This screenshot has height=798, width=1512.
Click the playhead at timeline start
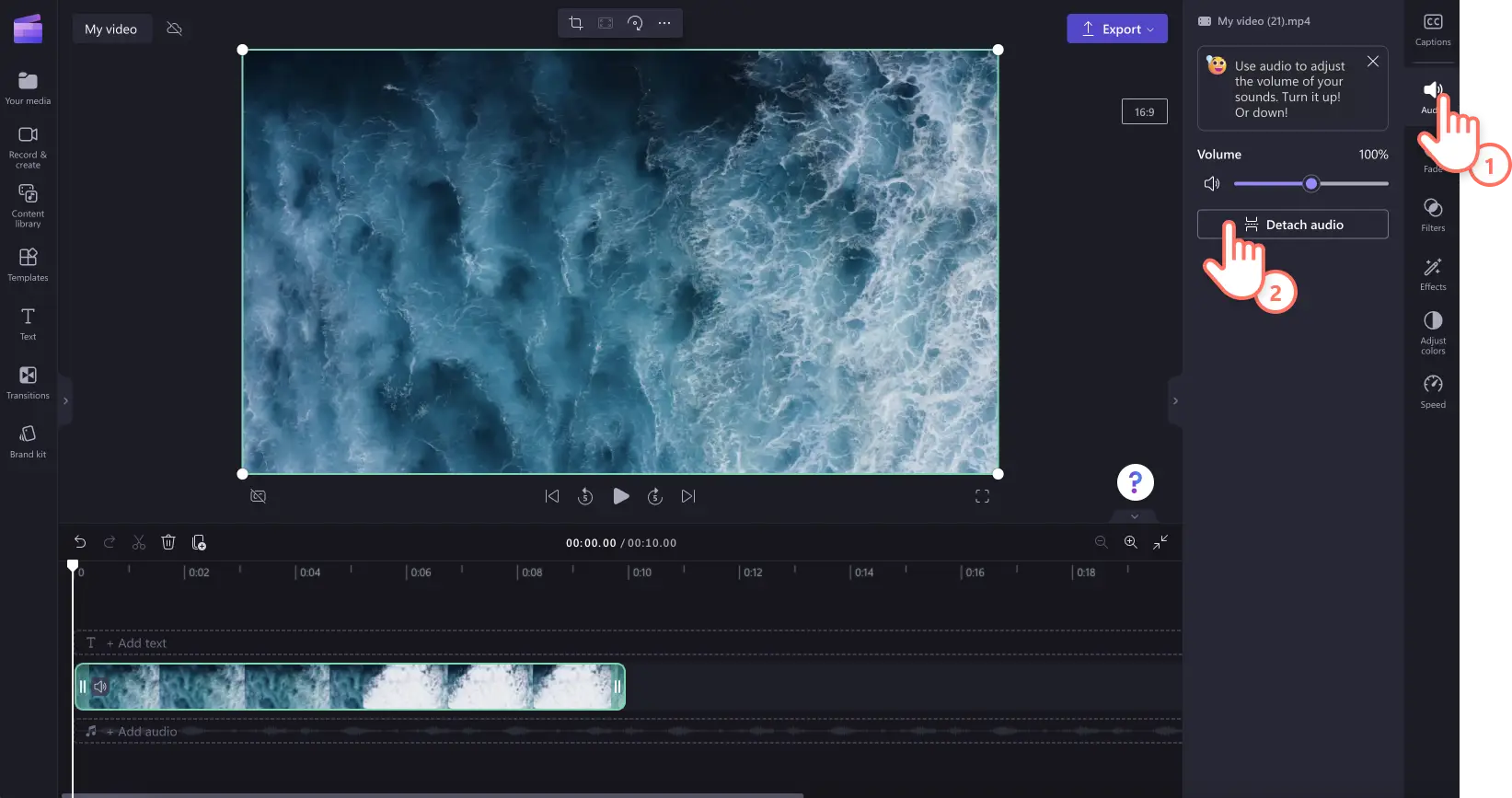click(x=73, y=566)
